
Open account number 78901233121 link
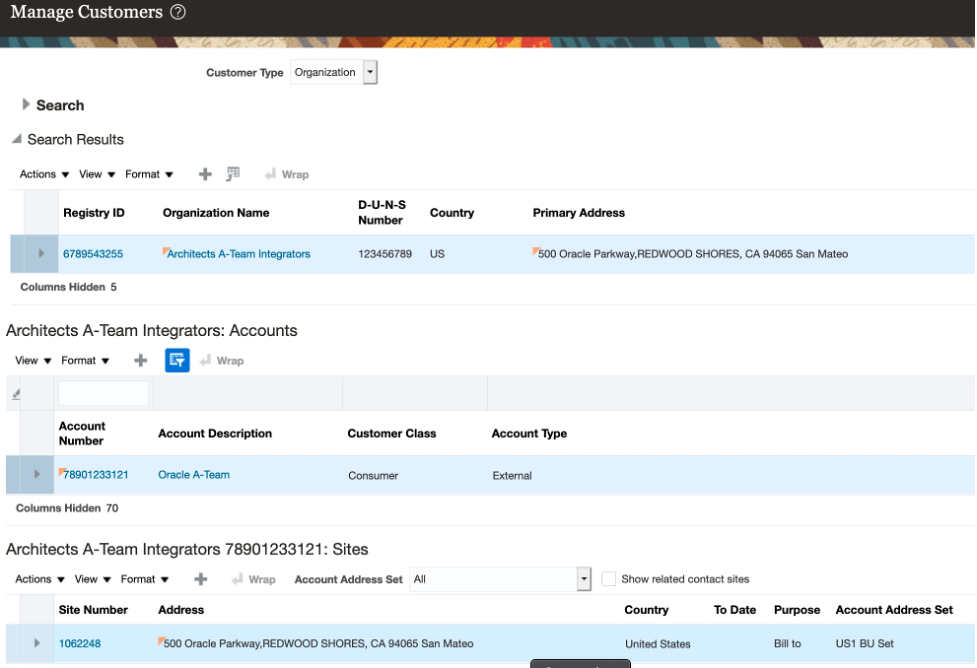click(x=96, y=475)
